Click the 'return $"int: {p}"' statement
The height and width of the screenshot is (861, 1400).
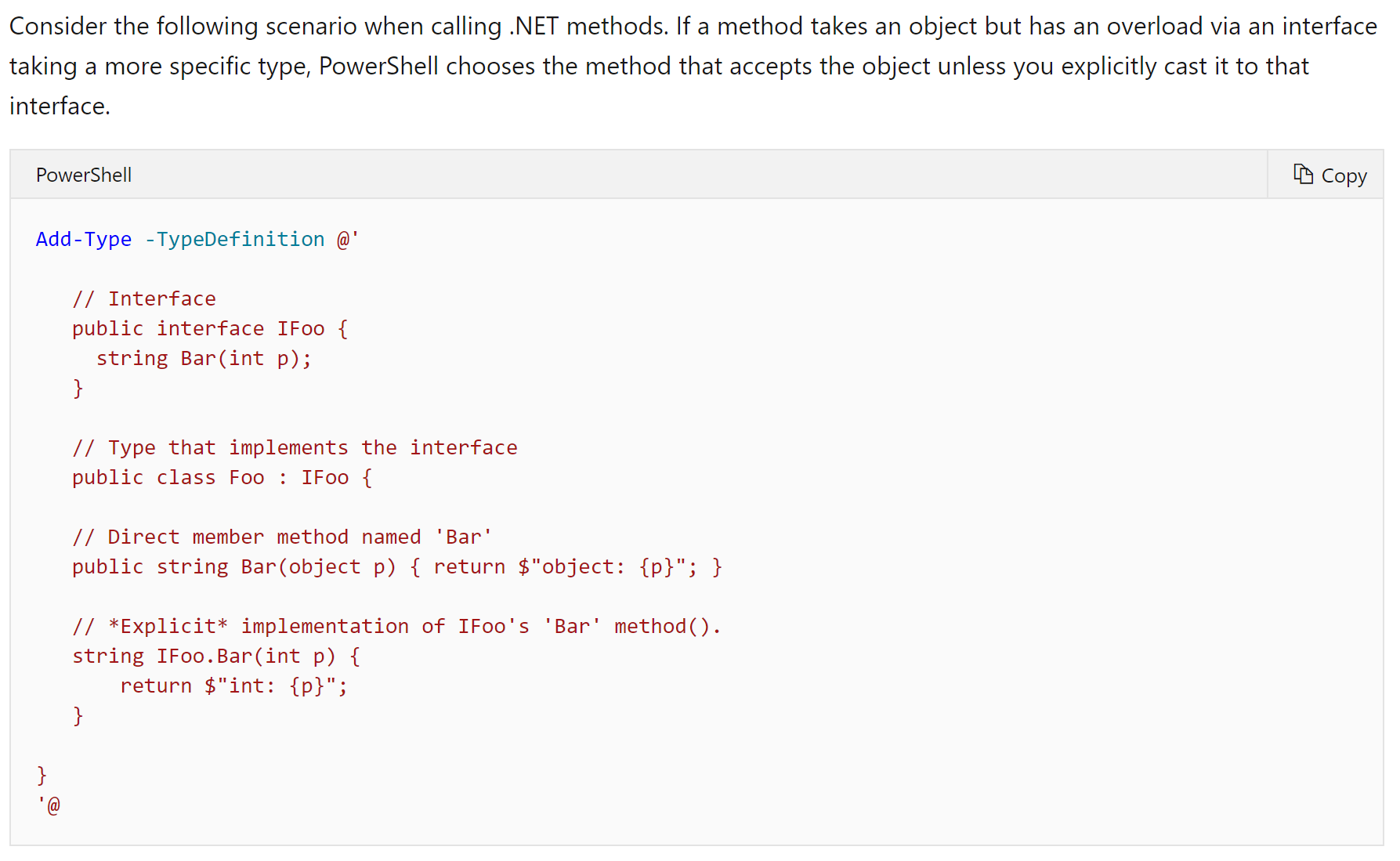(233, 685)
